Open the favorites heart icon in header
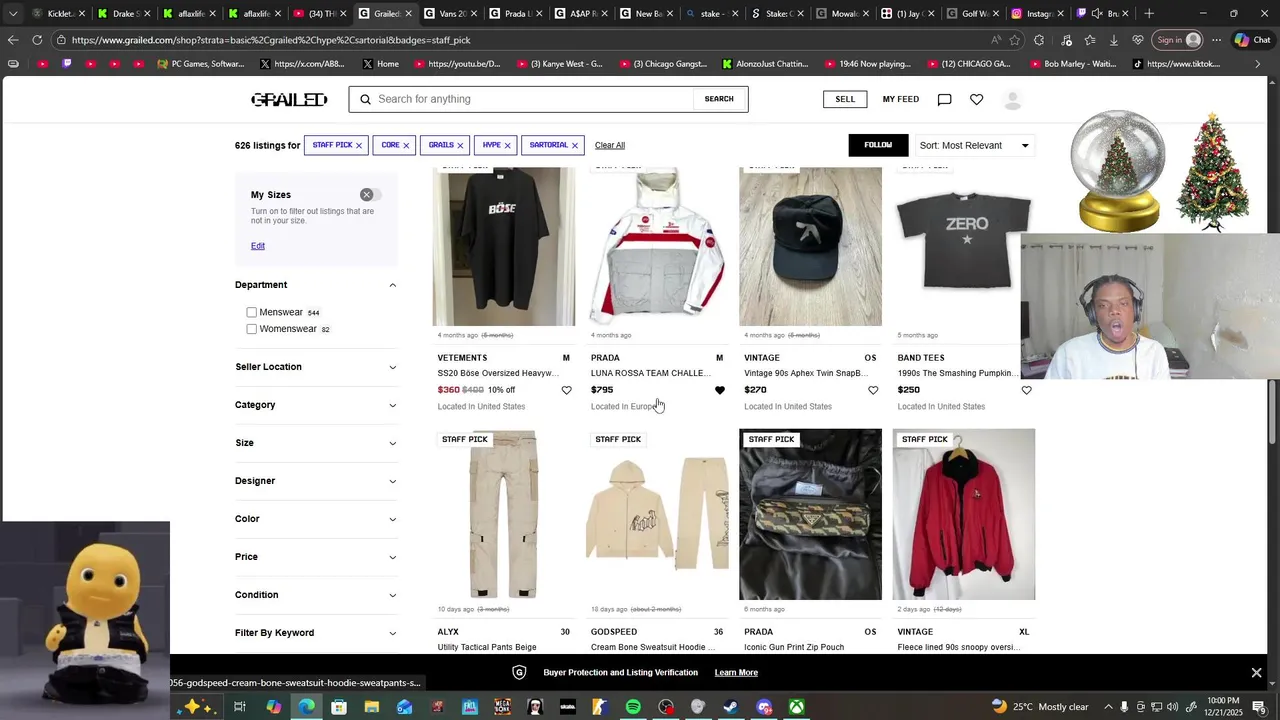1280x720 pixels. pyautogui.click(x=977, y=99)
